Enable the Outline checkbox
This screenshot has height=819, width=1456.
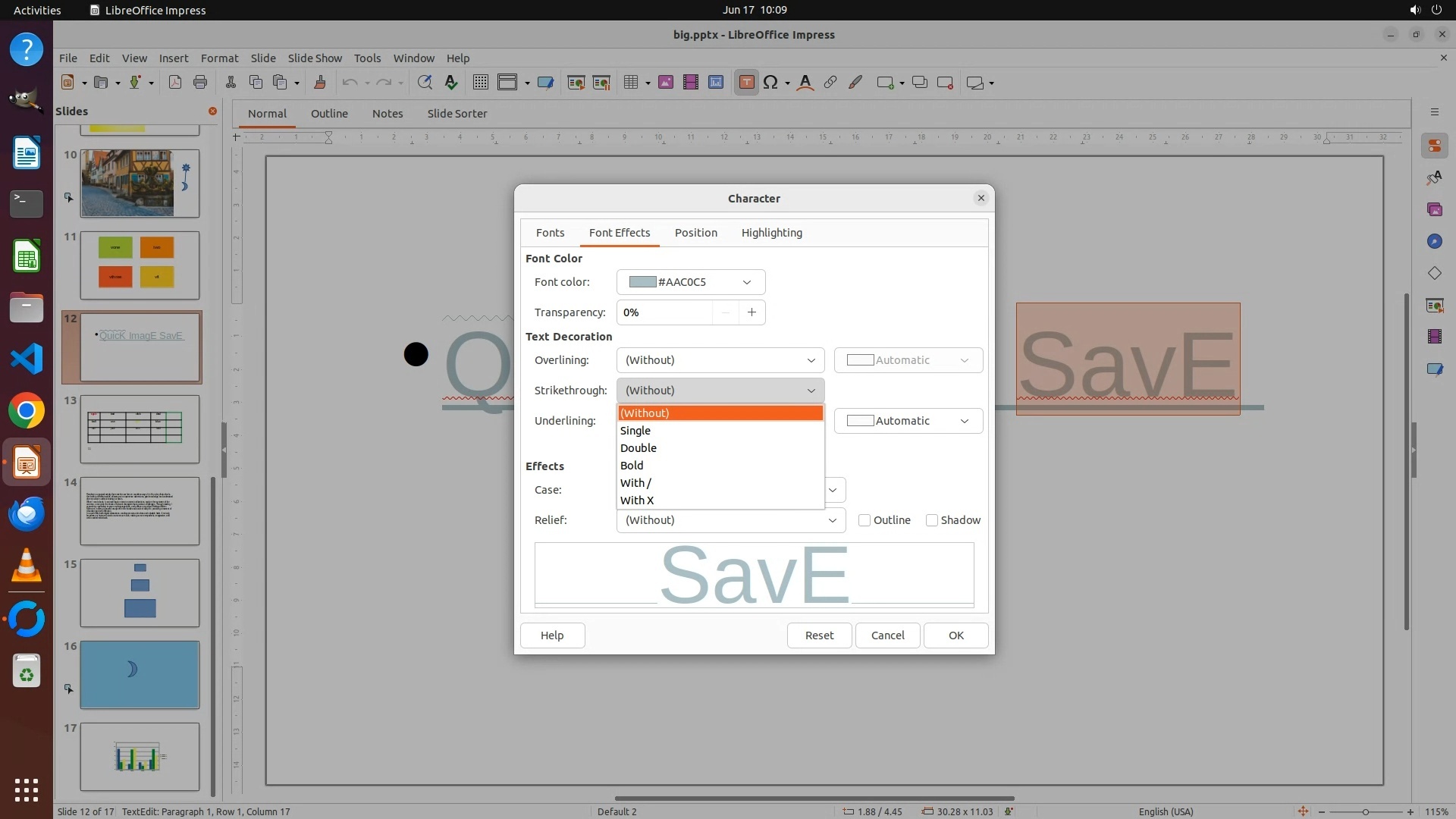864,520
